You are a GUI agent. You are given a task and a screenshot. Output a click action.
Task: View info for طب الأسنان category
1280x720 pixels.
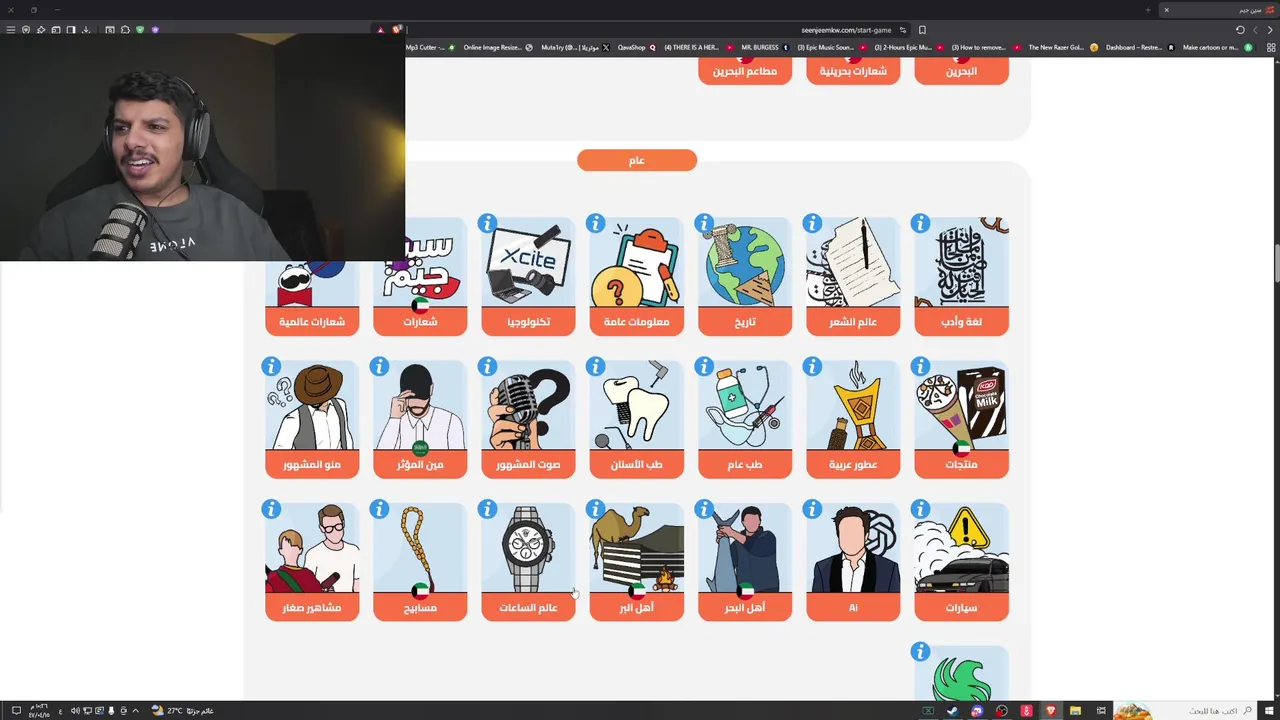pyautogui.click(x=595, y=367)
